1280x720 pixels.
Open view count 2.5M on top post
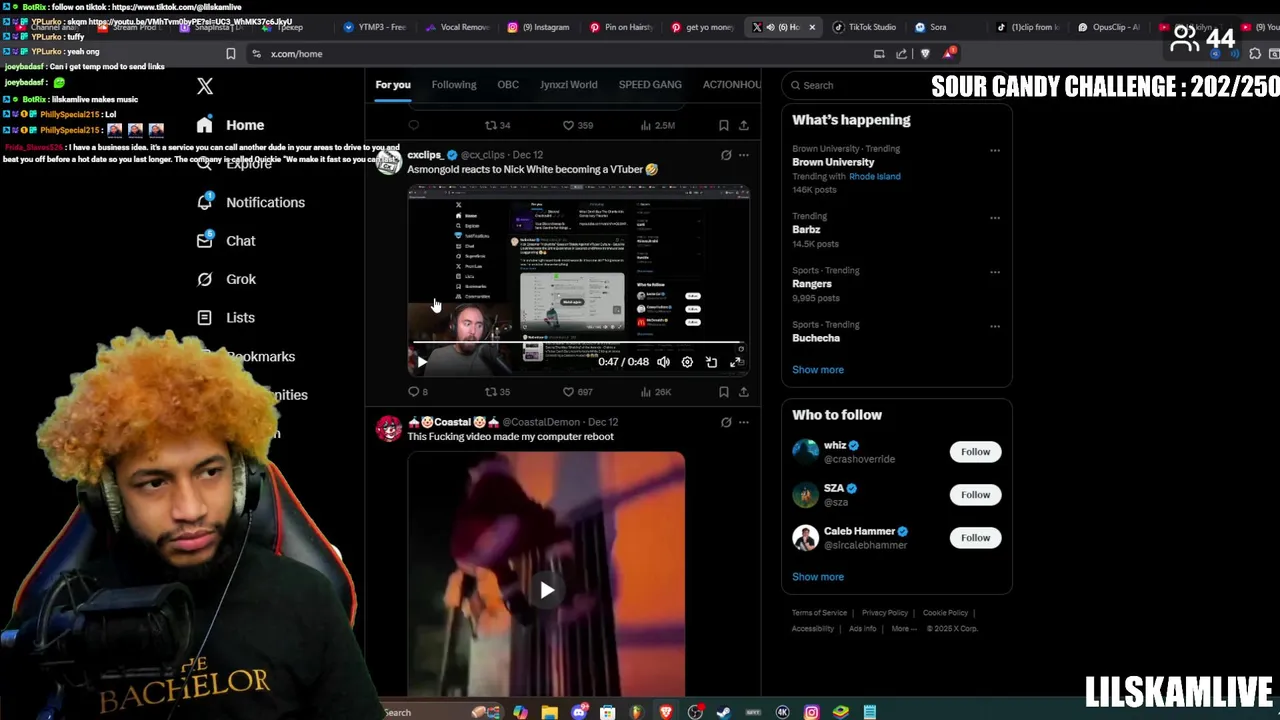657,125
